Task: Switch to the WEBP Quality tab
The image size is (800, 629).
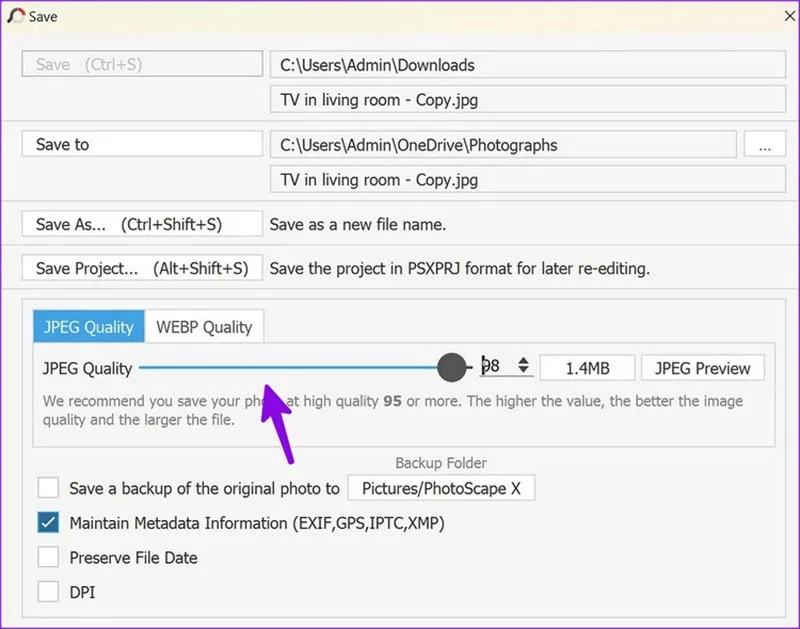Action: tap(204, 326)
